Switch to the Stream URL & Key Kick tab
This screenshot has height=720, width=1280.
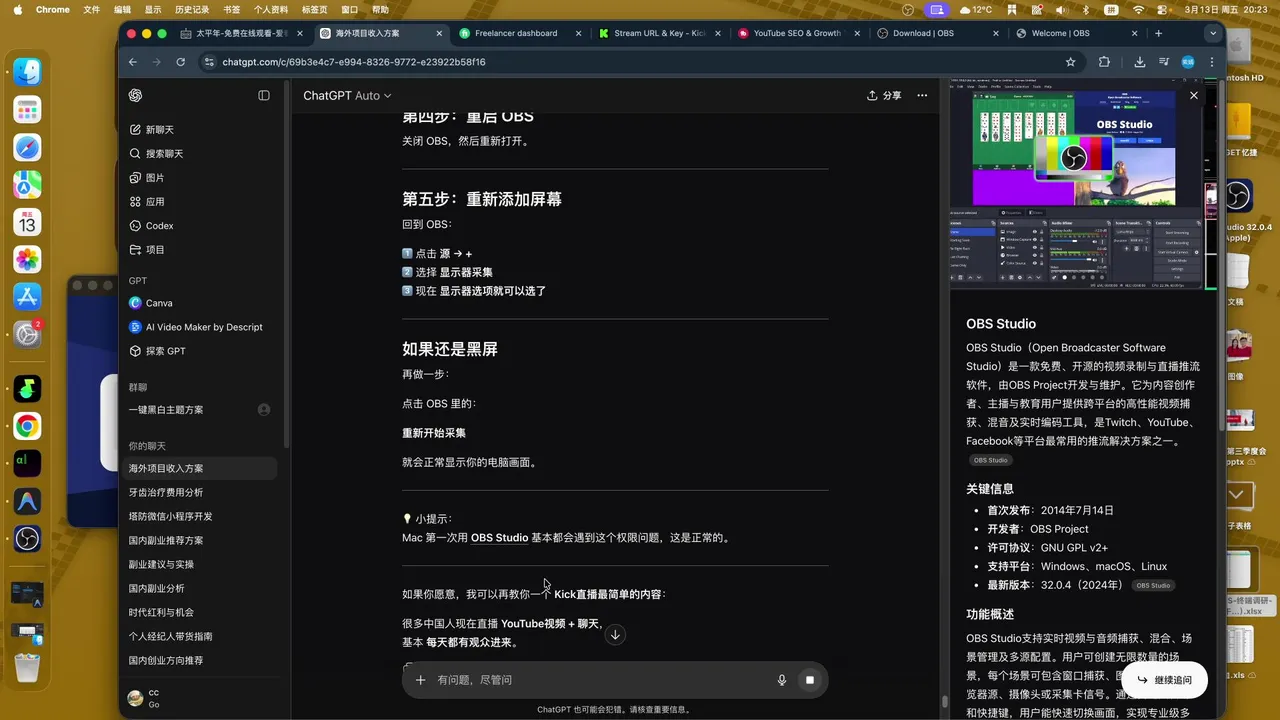(x=660, y=33)
